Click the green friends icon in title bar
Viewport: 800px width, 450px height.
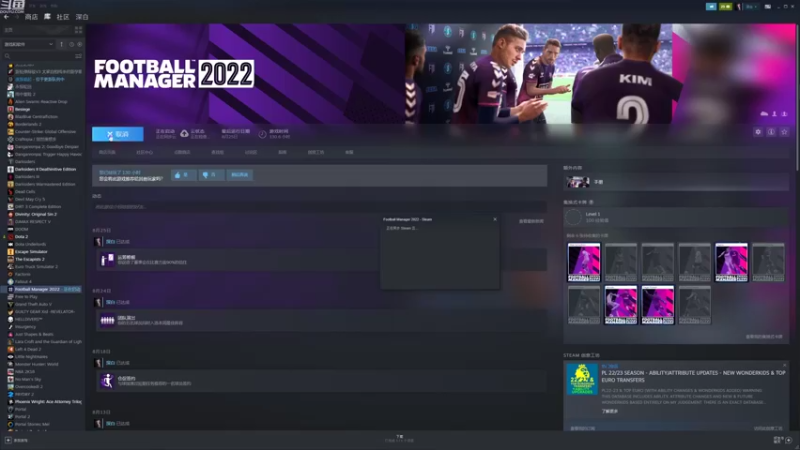[725, 7]
